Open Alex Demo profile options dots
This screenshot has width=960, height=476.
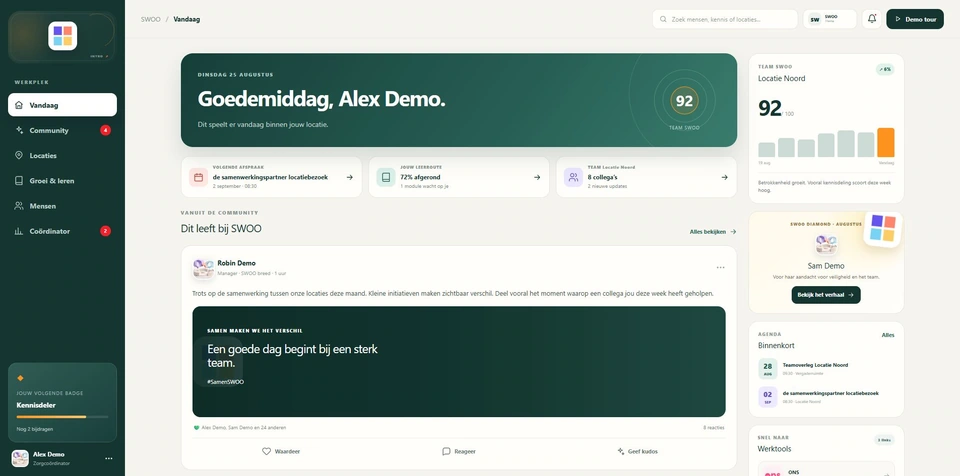click(108, 458)
